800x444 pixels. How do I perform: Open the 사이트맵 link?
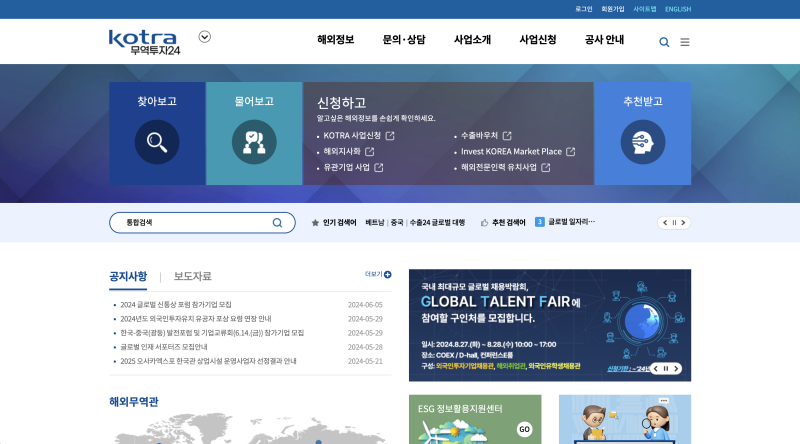(644, 9)
